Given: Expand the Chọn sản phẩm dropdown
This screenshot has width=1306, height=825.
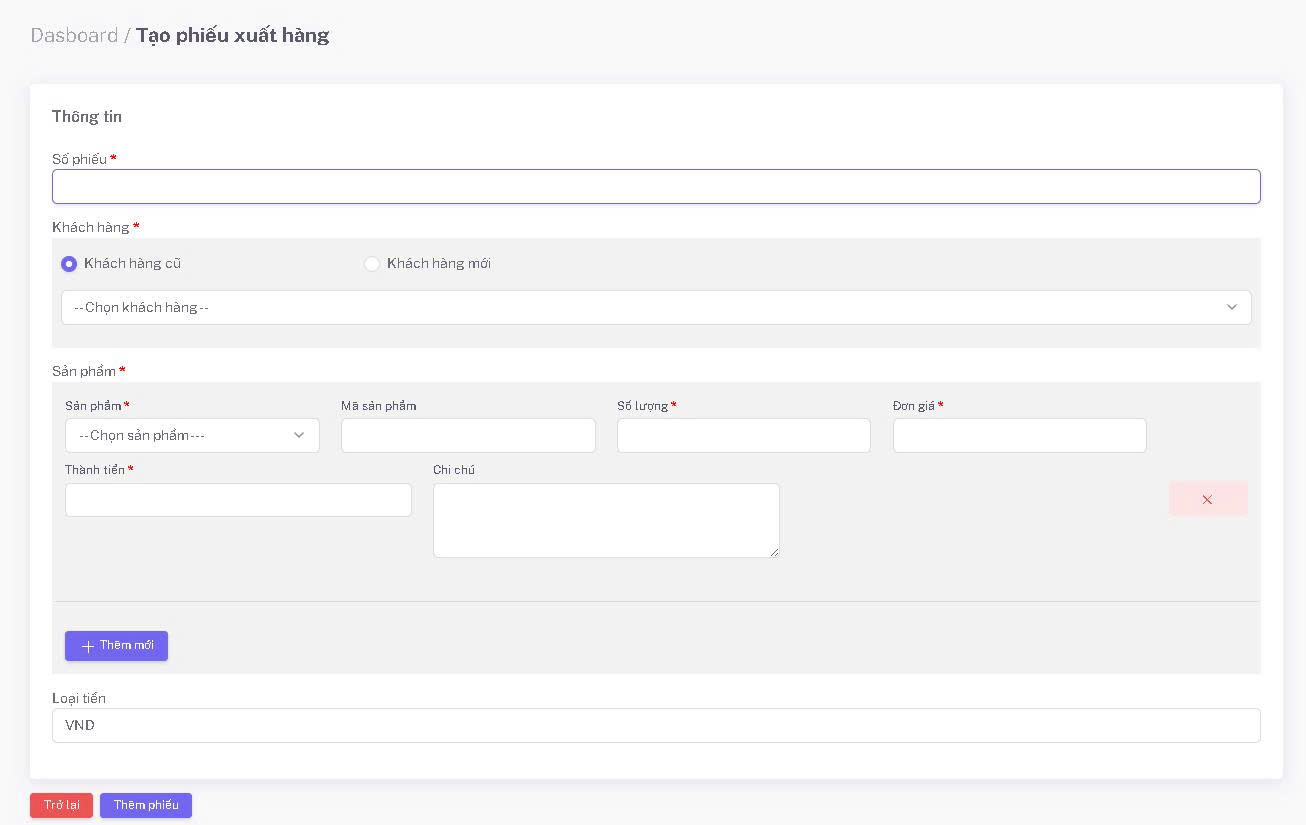Looking at the screenshot, I should 192,435.
